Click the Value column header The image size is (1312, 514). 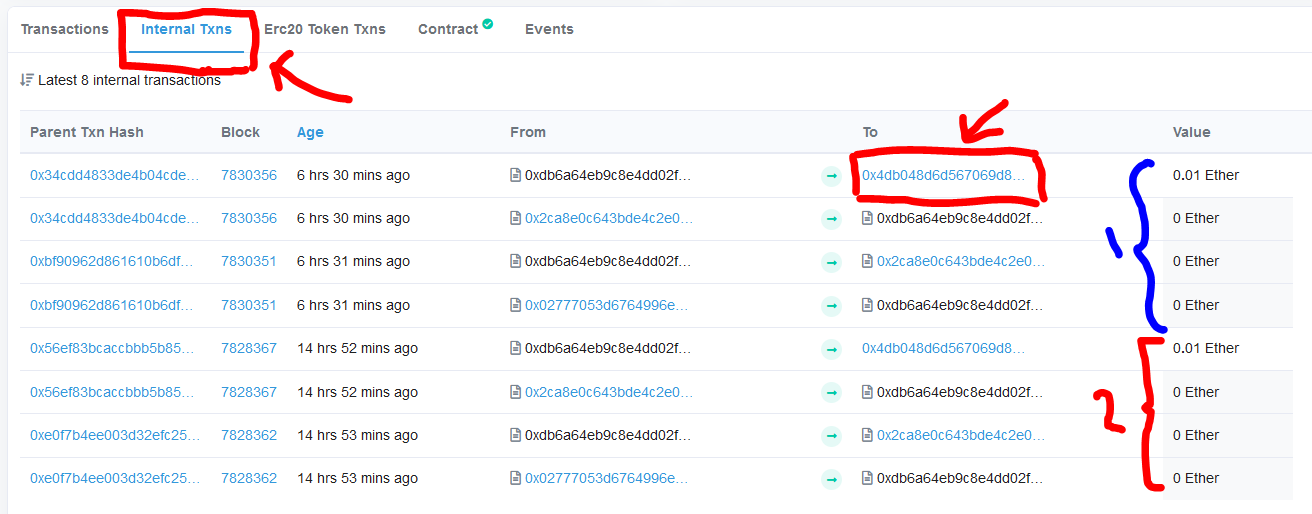click(x=1191, y=132)
